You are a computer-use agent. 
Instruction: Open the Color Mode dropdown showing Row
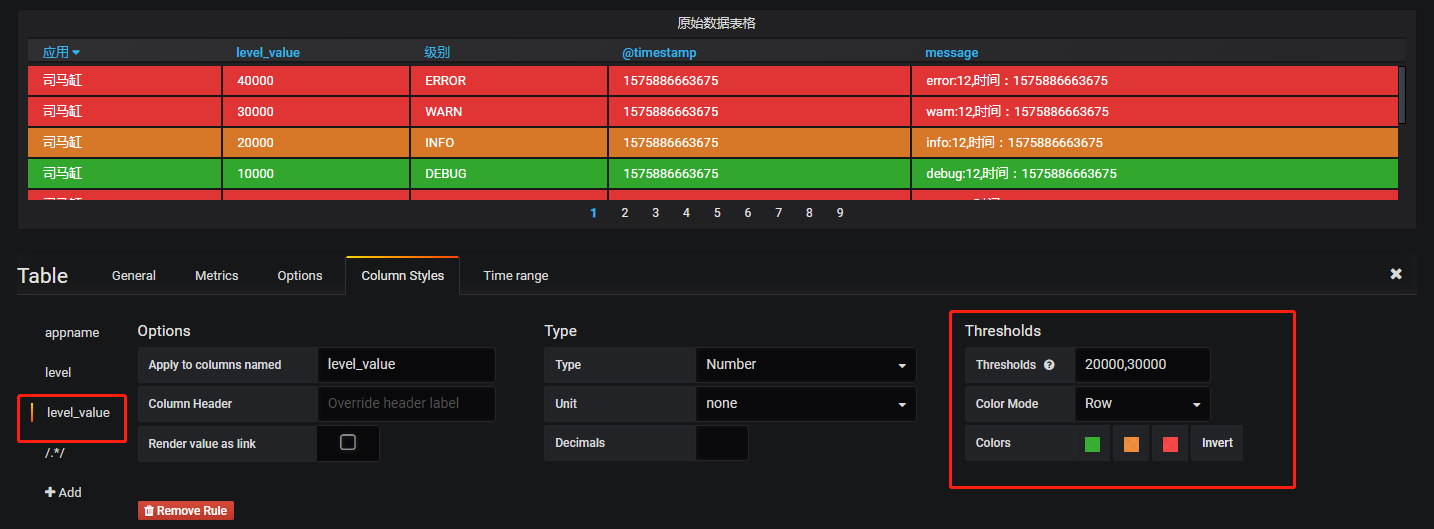[1142, 404]
